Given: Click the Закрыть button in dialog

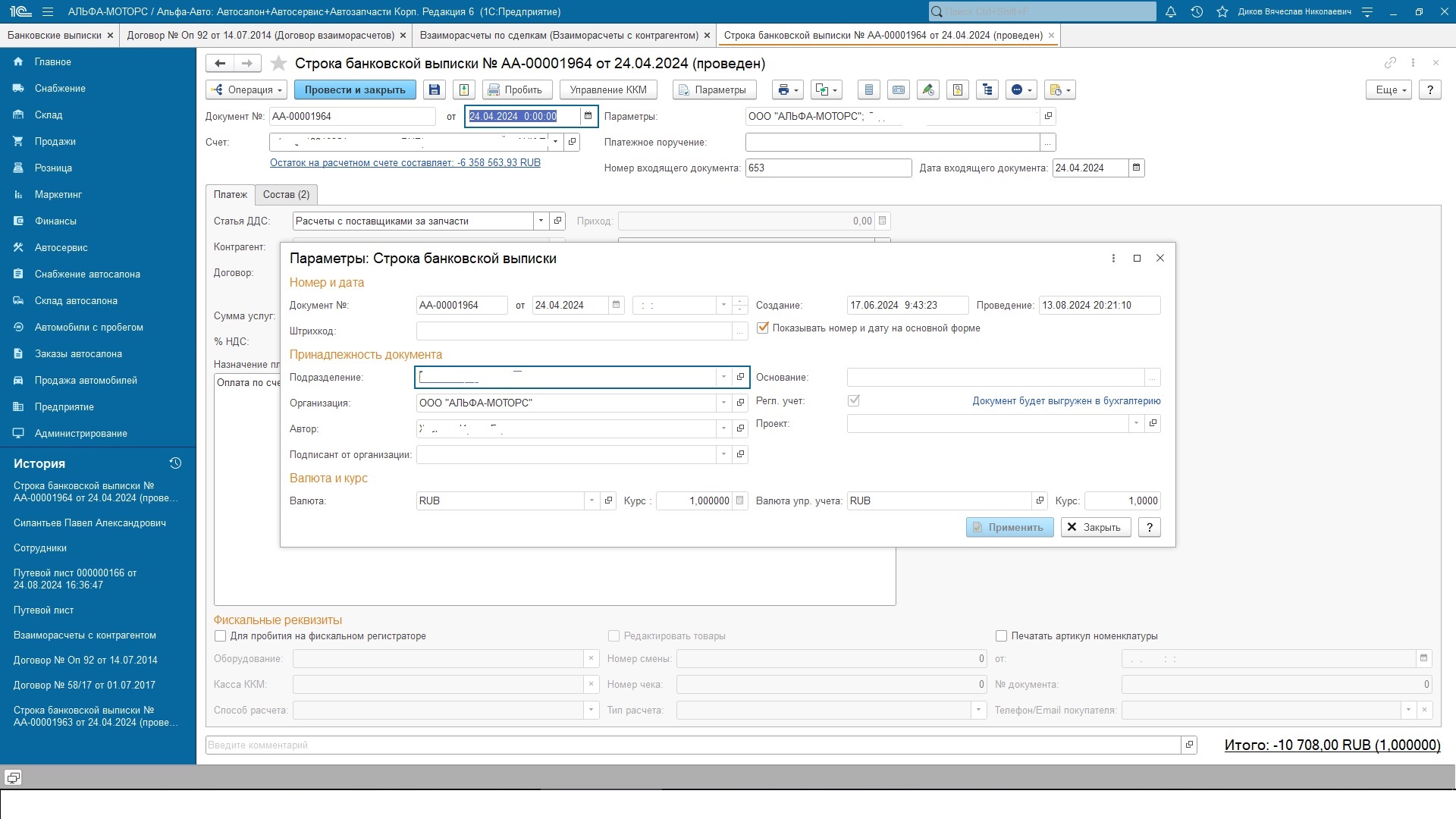Looking at the screenshot, I should coord(1096,527).
